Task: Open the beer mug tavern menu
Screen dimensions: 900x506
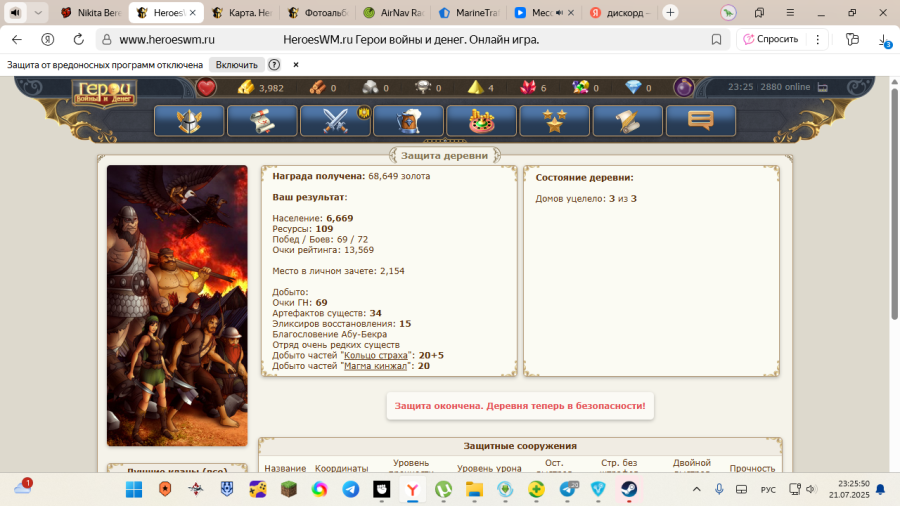Action: coord(408,120)
